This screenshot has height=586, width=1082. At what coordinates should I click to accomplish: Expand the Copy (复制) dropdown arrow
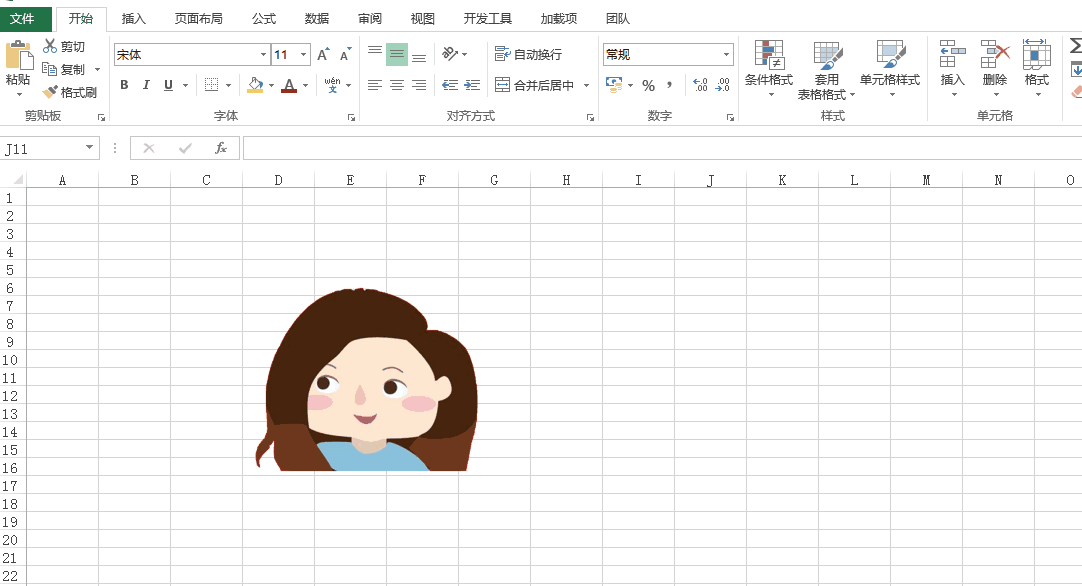tap(97, 70)
